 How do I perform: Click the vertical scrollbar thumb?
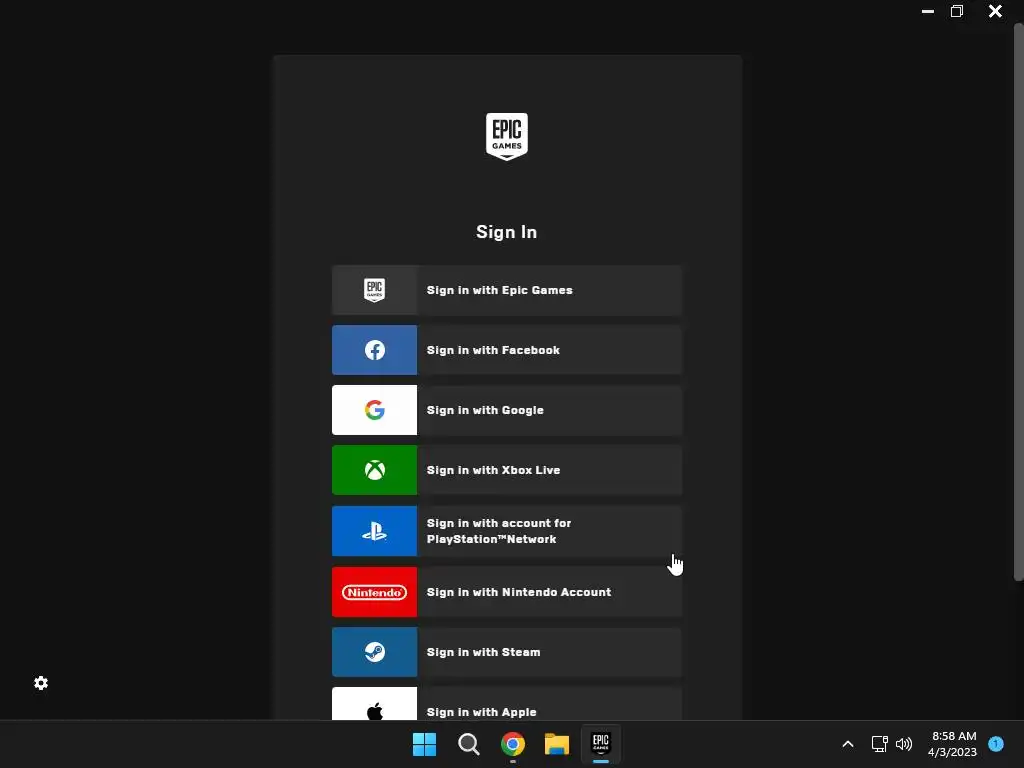[1018, 302]
